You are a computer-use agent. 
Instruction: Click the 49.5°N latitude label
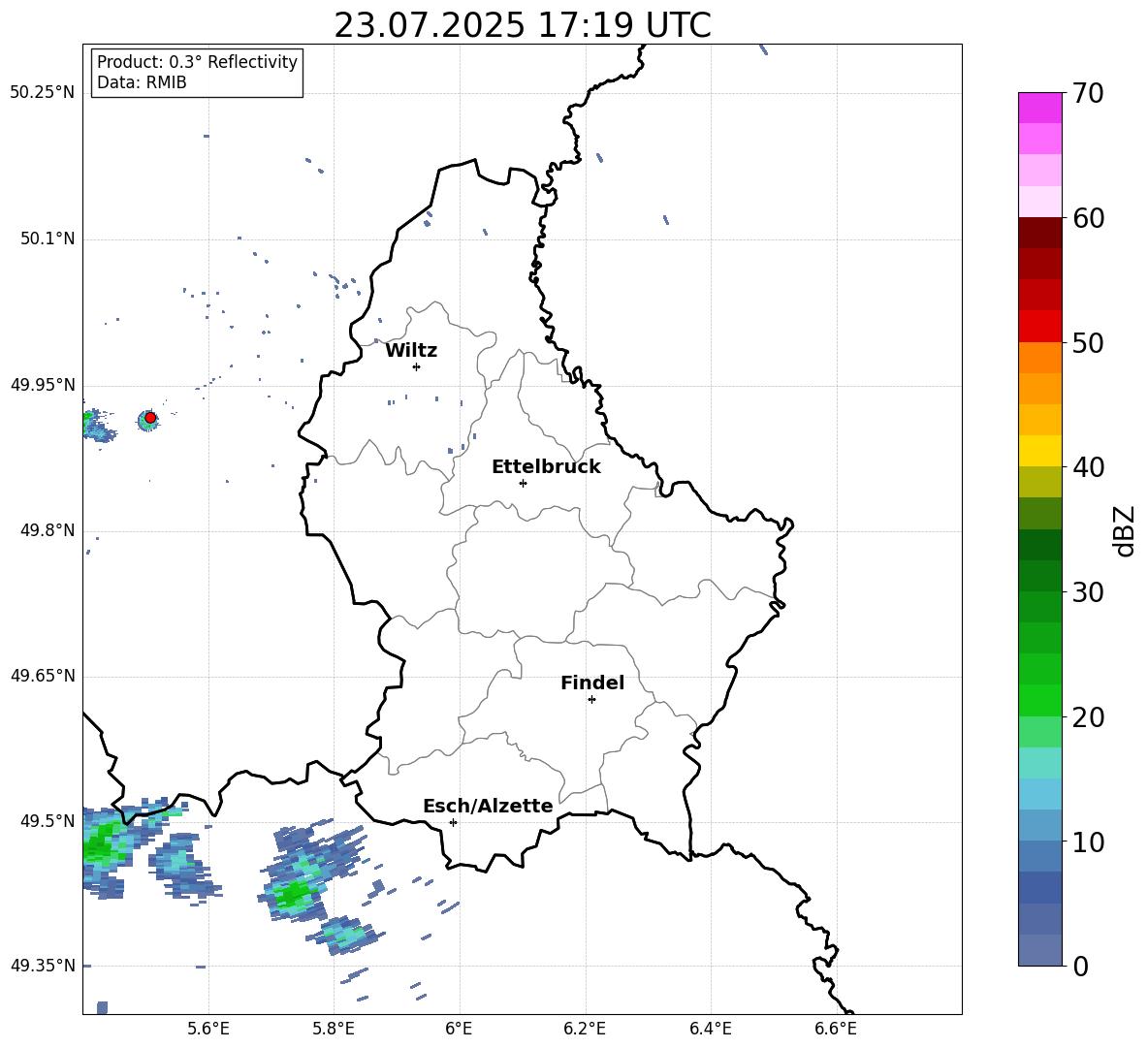click(47, 820)
